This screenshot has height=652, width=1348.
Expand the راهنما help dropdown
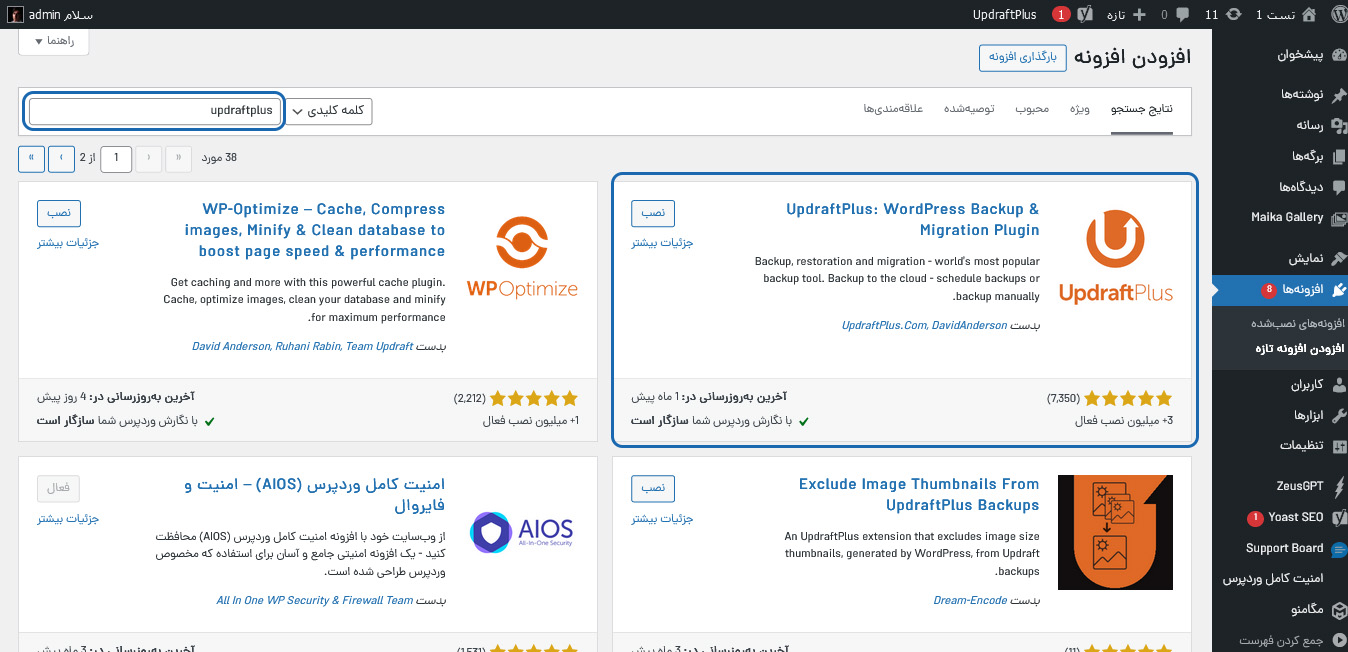pyautogui.click(x=54, y=41)
